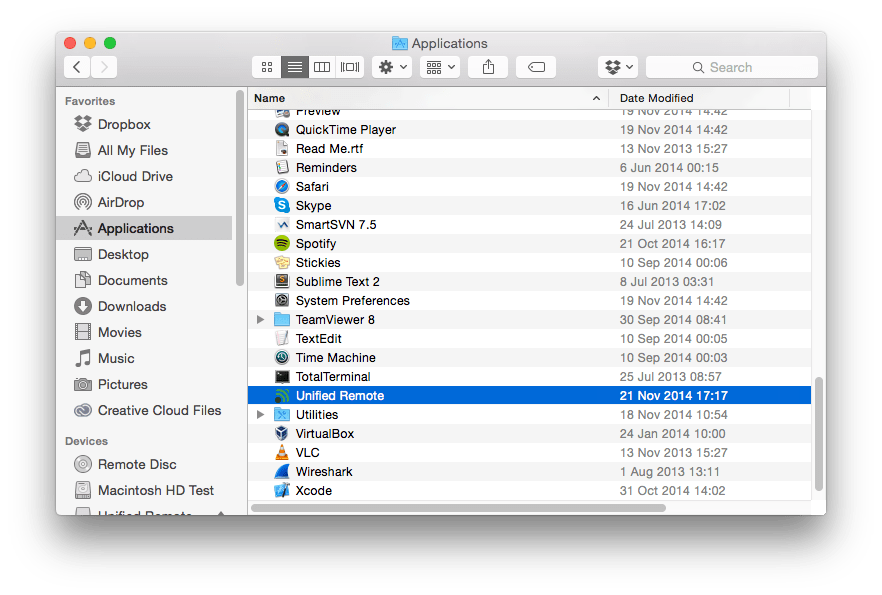Open the item arrangement dropdown
The image size is (882, 595).
[438, 67]
